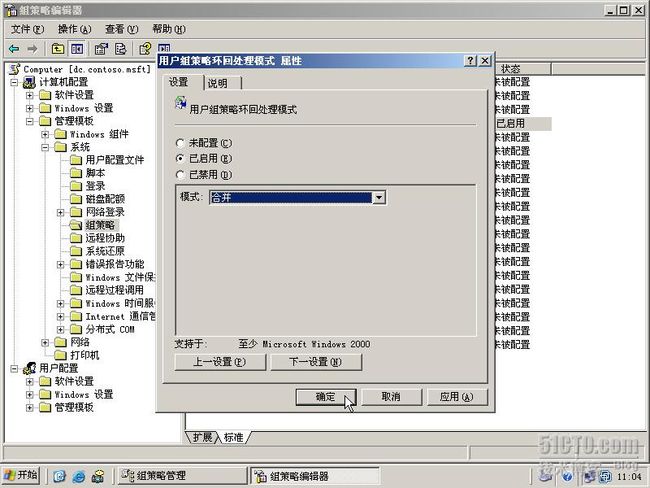Viewport: 650px width, 488px height.
Task: Click the 确定 button
Action: point(325,397)
